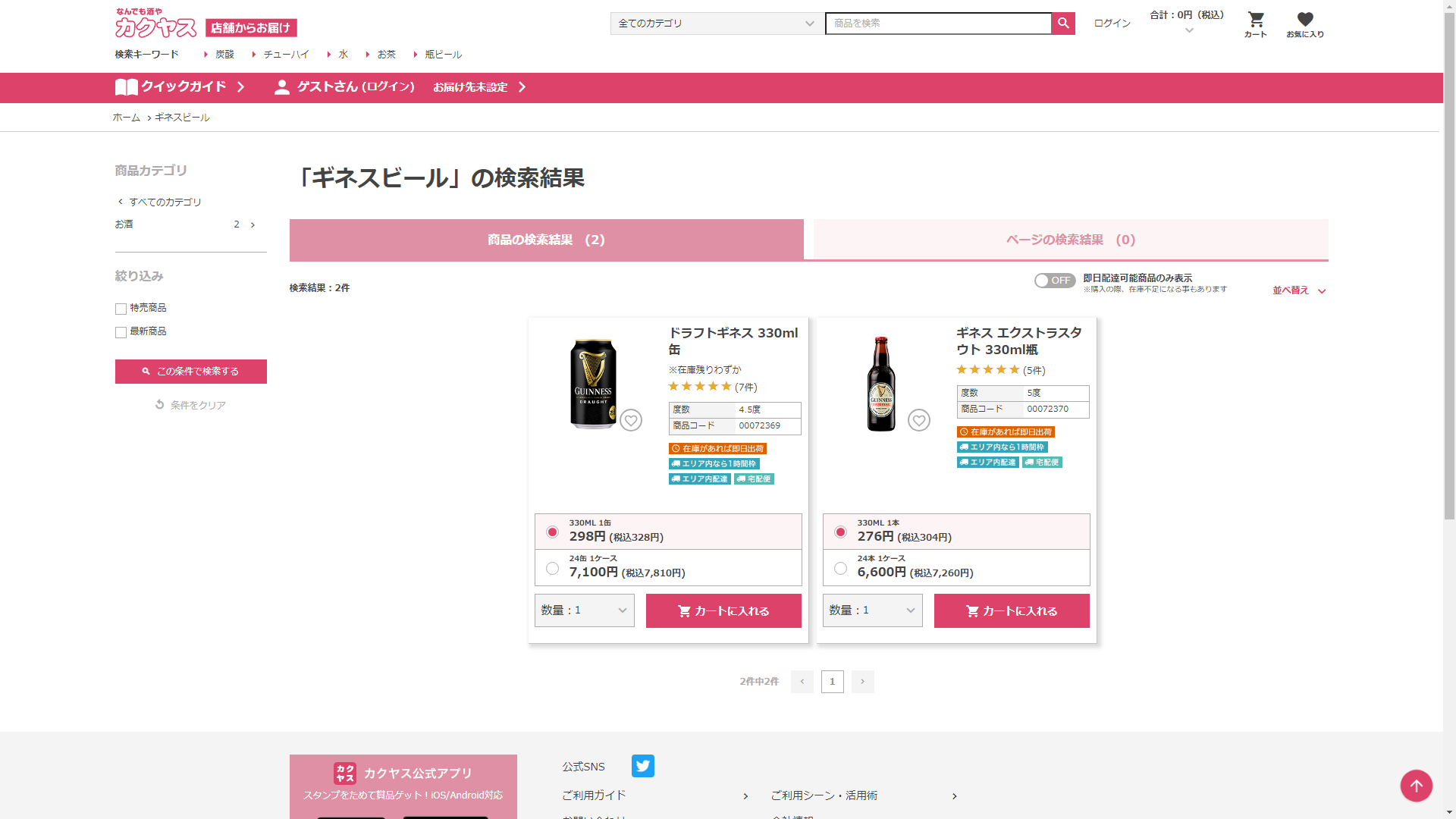This screenshot has width=1456, height=819.
Task: Click the magnifier search button
Action: click(x=1063, y=24)
